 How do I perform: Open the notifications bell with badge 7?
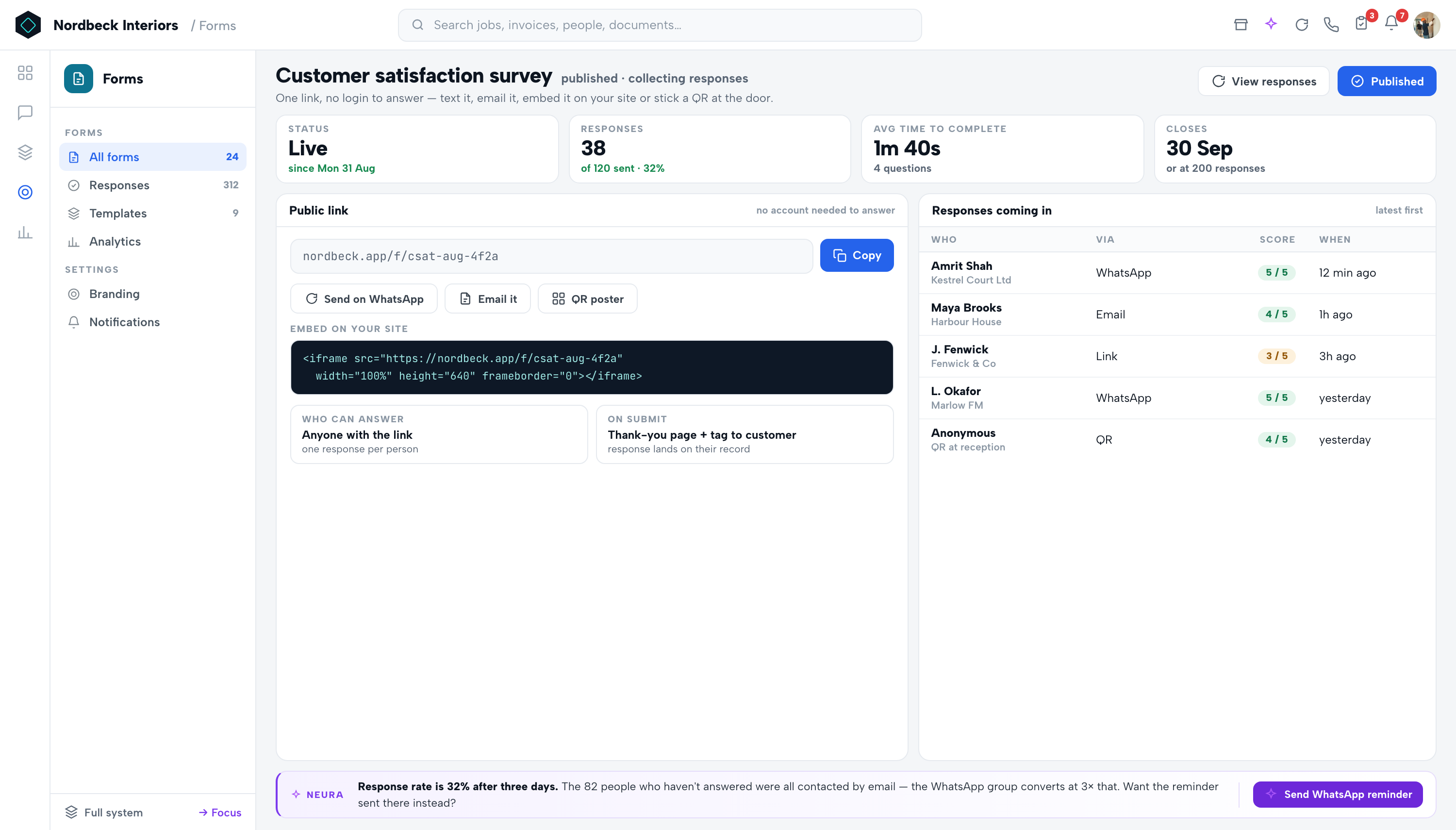click(x=1391, y=23)
